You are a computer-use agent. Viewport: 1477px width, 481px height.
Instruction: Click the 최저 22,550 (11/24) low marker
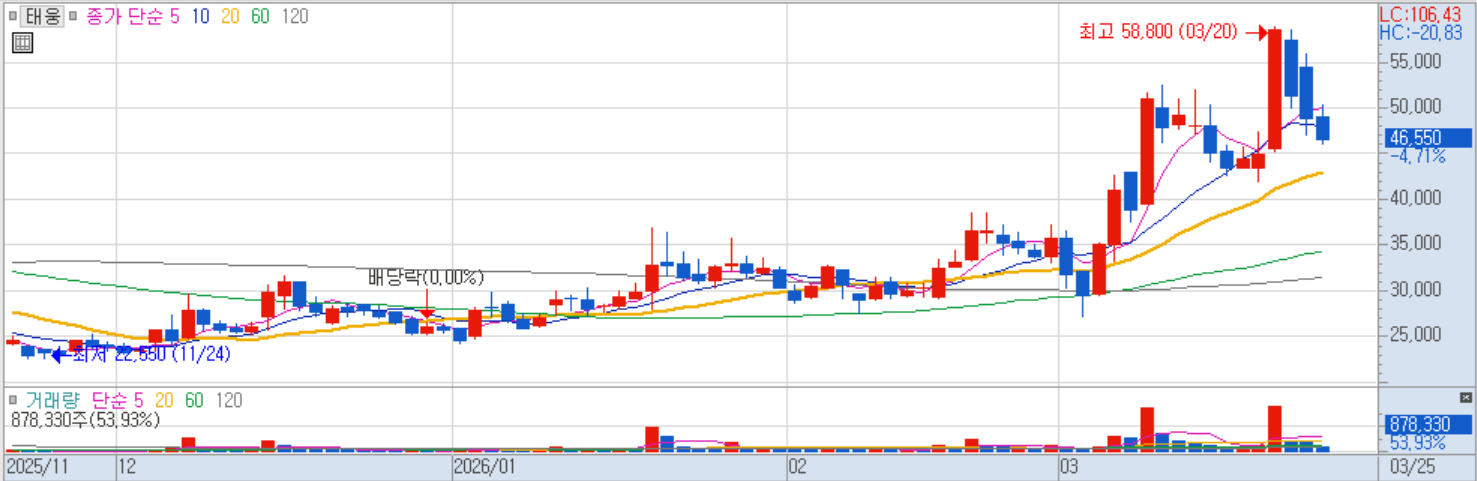click(x=139, y=353)
